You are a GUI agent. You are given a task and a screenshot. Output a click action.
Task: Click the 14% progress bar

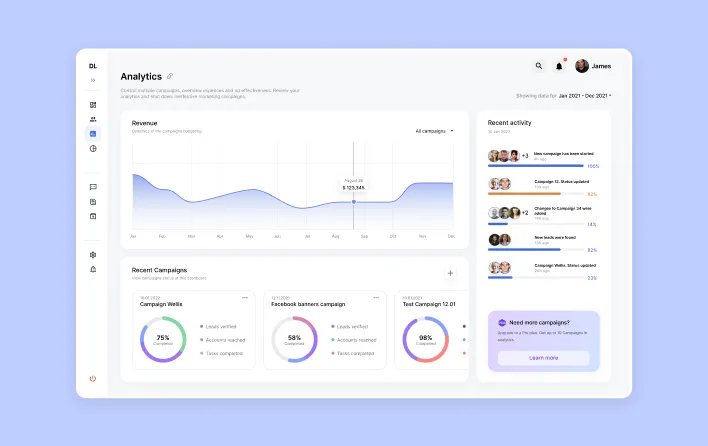pyautogui.click(x=536, y=224)
